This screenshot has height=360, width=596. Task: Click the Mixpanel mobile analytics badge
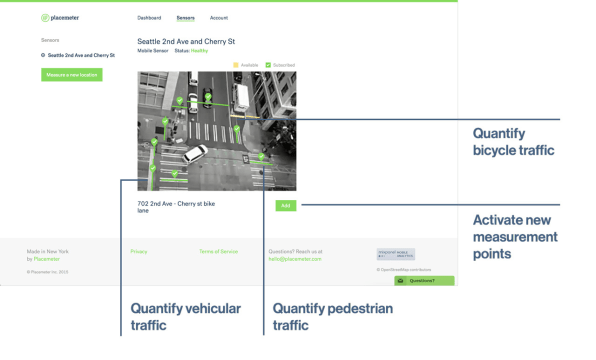pos(396,254)
